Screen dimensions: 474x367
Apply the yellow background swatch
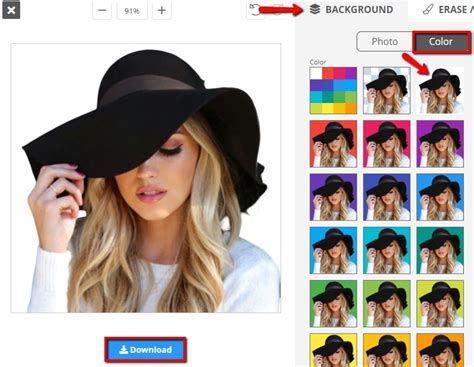[x=333, y=350]
